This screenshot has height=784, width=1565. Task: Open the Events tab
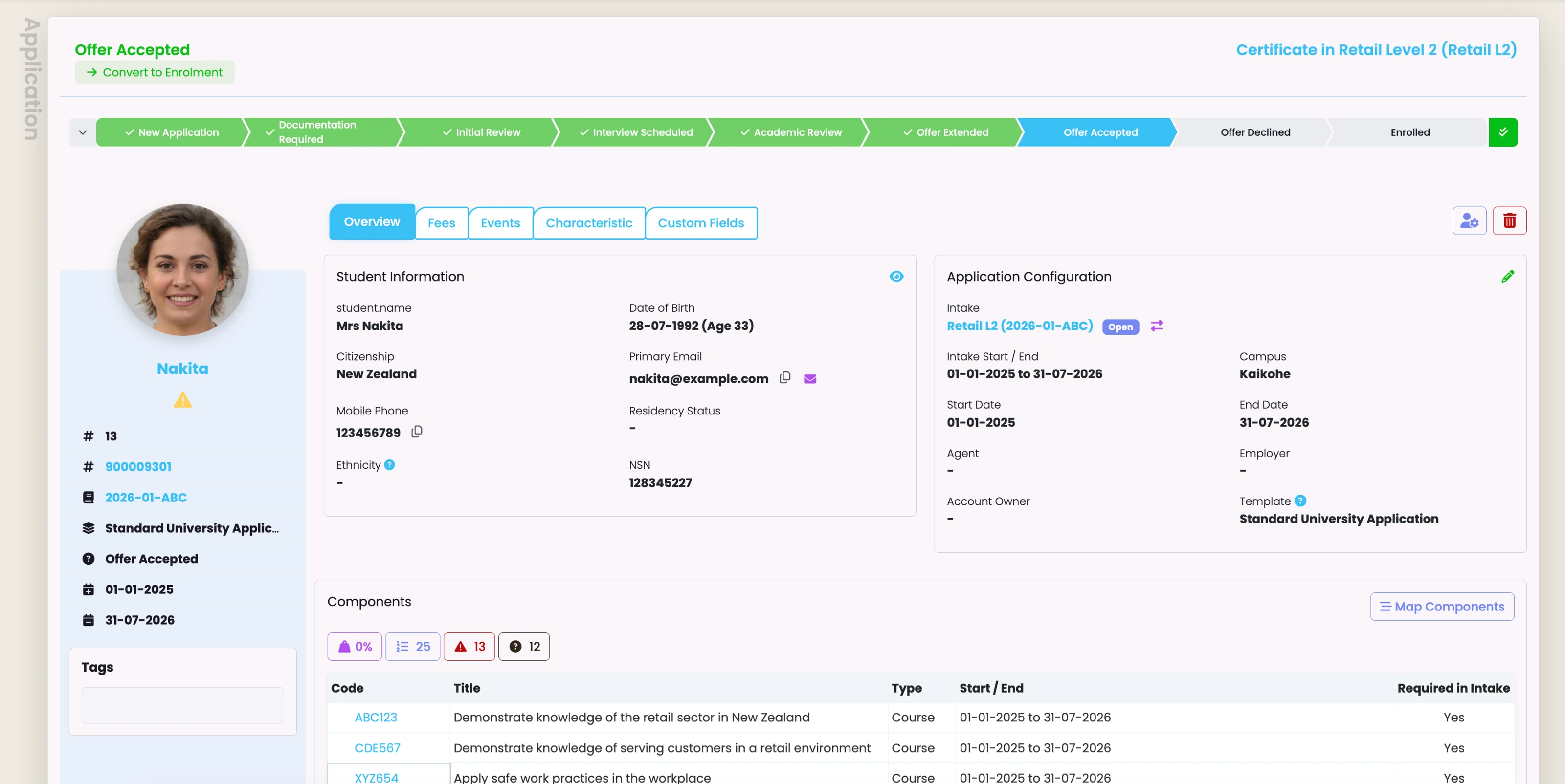pos(500,223)
